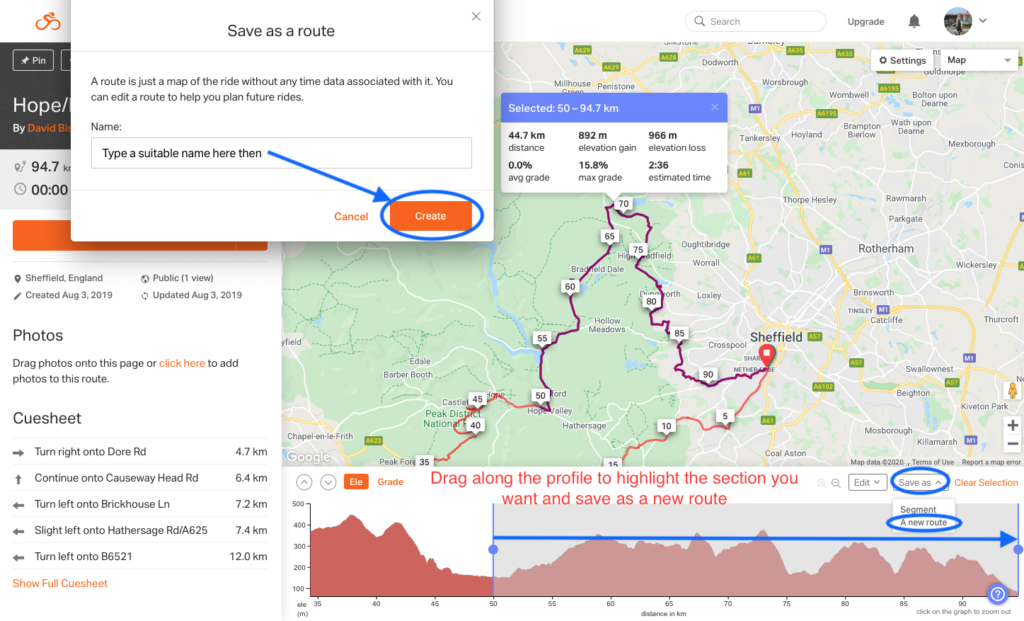Click the search magnifier icon
1024x621 pixels.
coord(699,21)
